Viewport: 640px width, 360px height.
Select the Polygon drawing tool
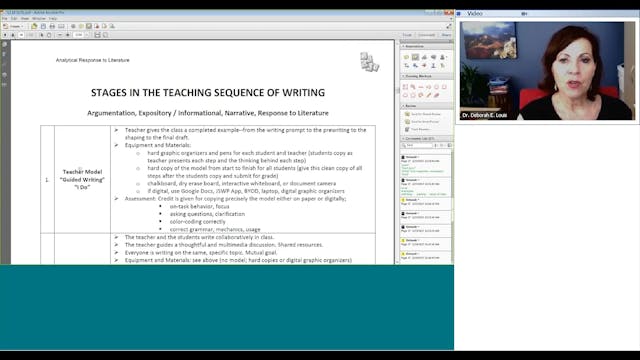point(413,95)
